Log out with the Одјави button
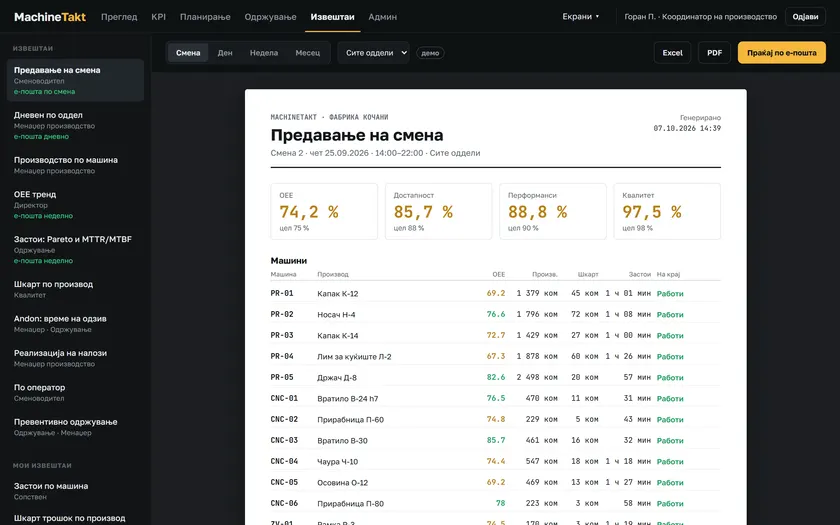Screen dimensions: 840x525 (805, 17)
